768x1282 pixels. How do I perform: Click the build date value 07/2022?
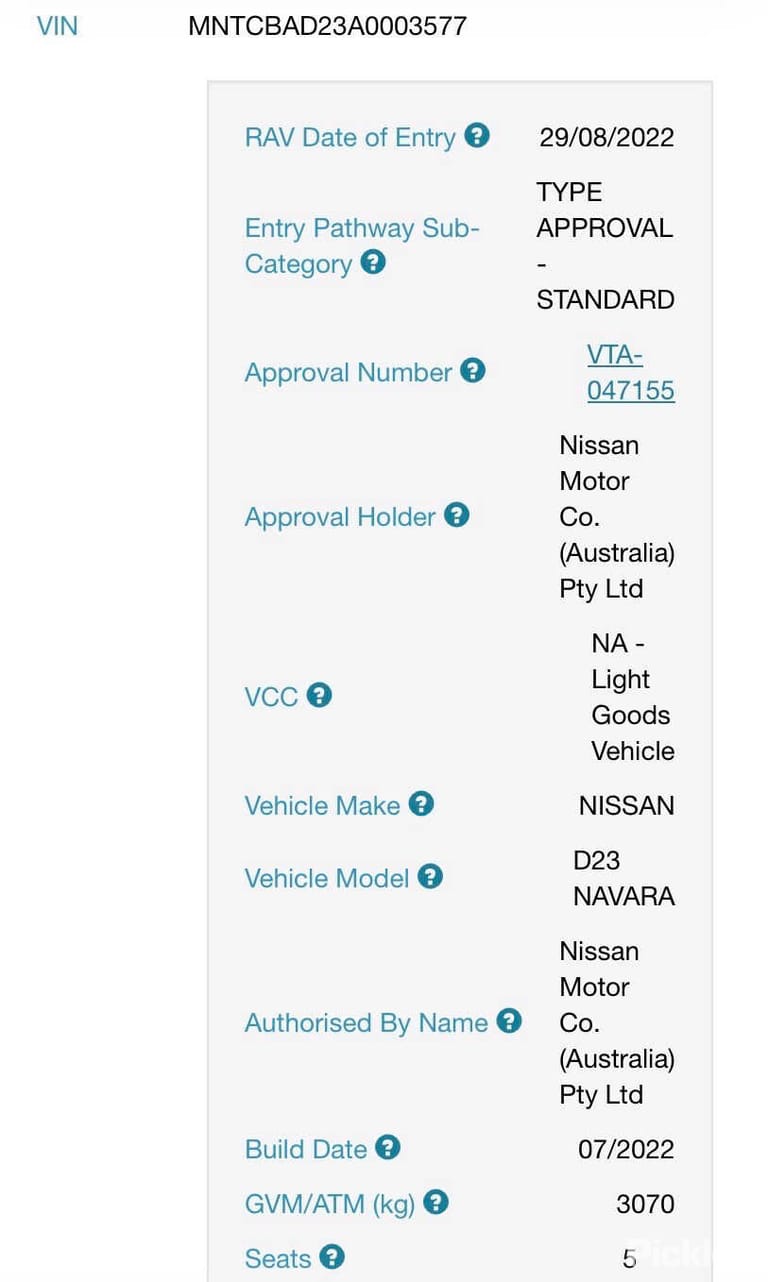coord(626,1149)
